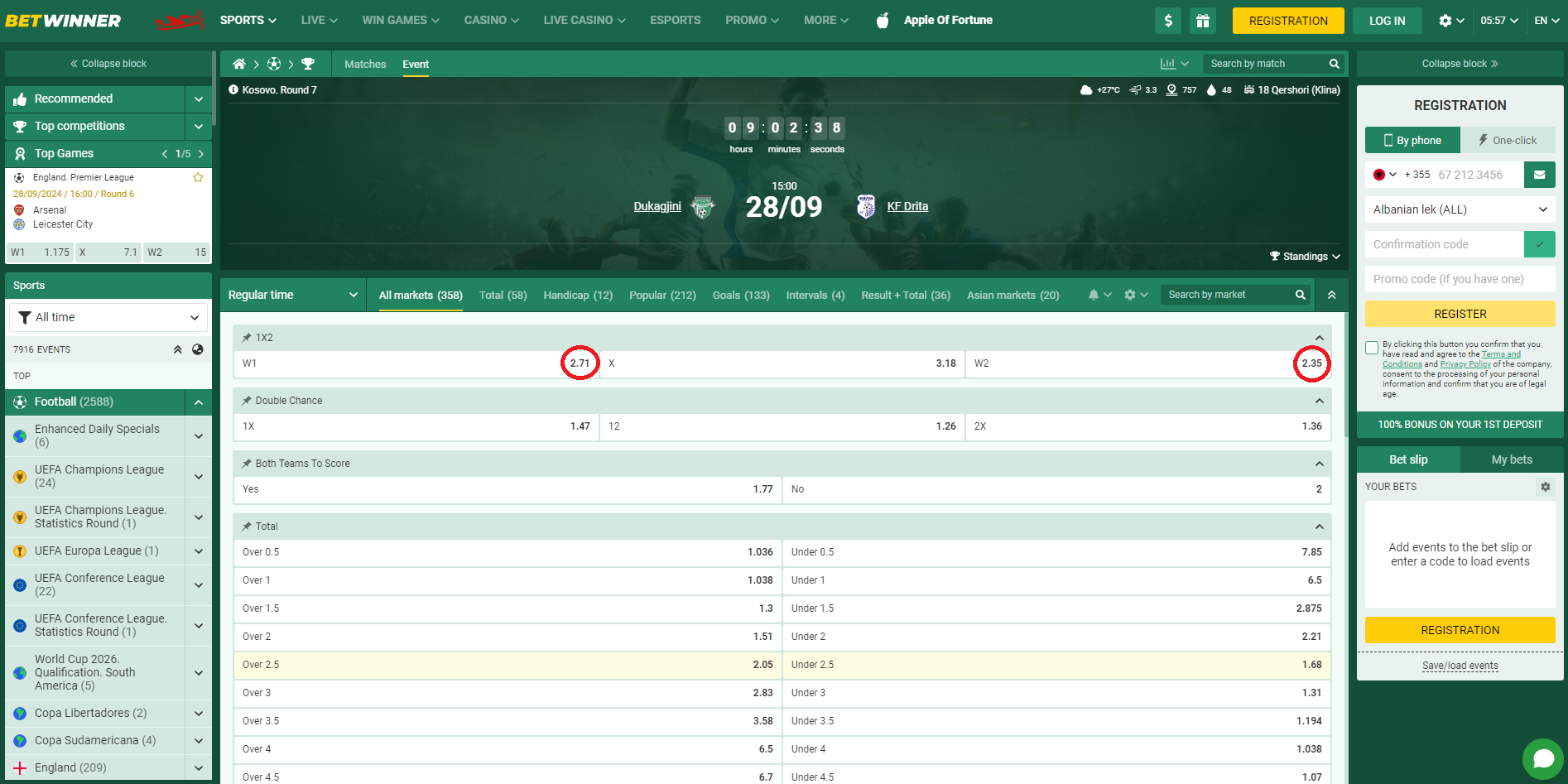Open the gift bonuses icon
Viewport: 1568px width, 784px height.
click(1202, 21)
